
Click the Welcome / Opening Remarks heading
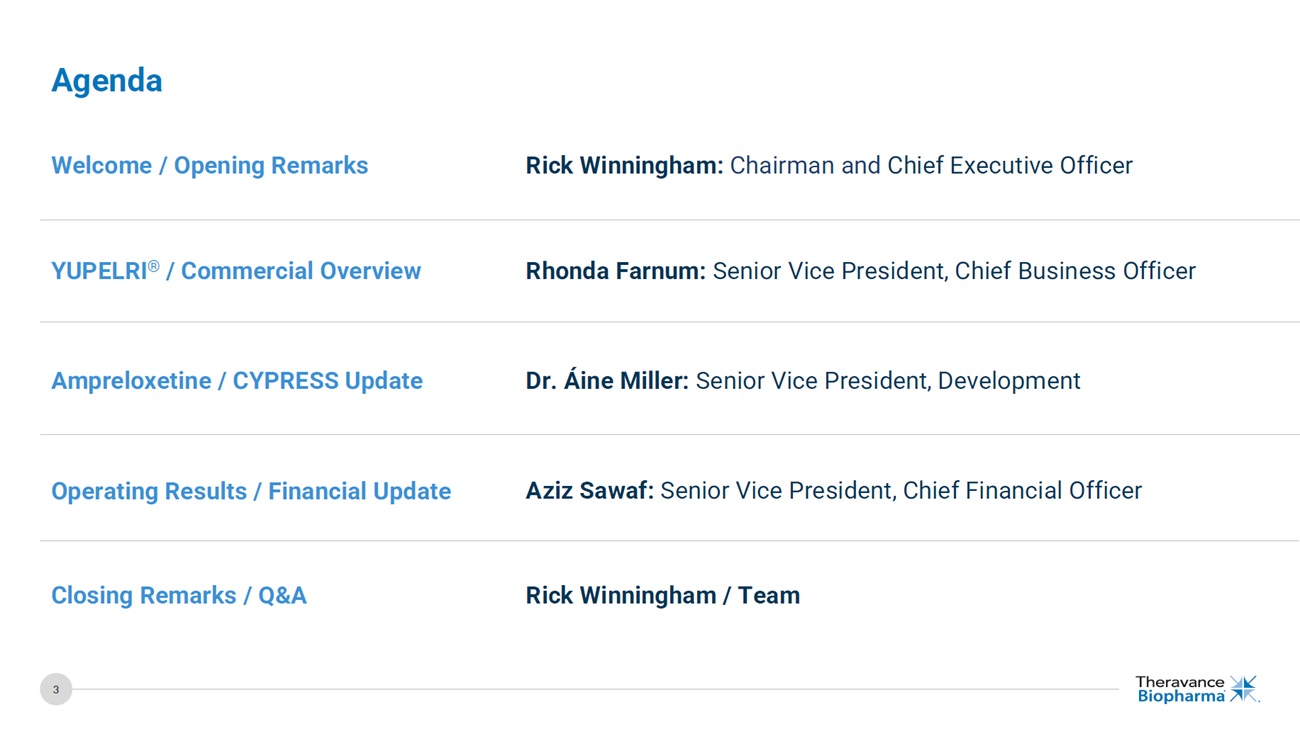210,165
